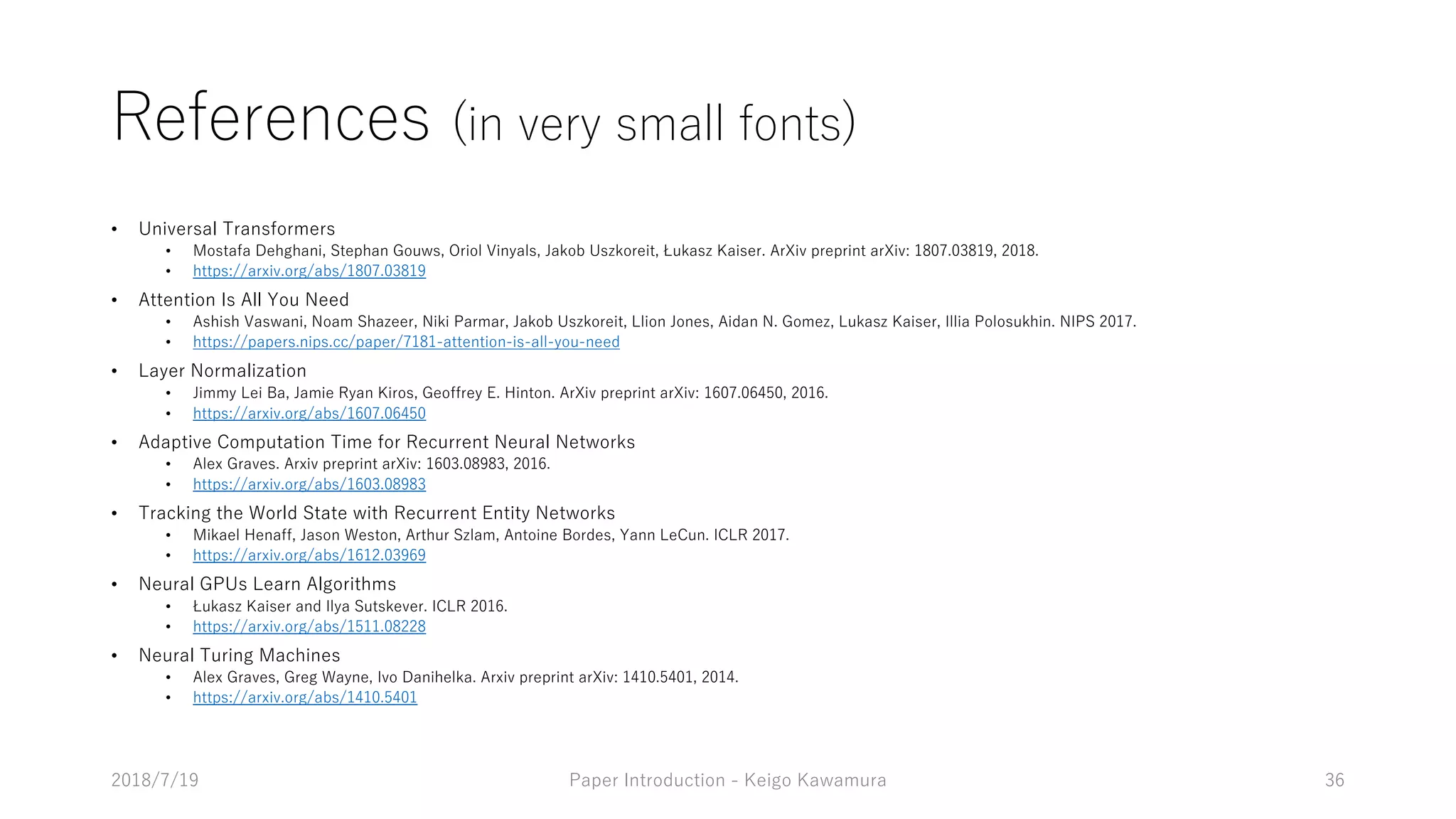Click the Tracking the World State heading
Viewport: 1456px width, 819px height.
tap(377, 513)
